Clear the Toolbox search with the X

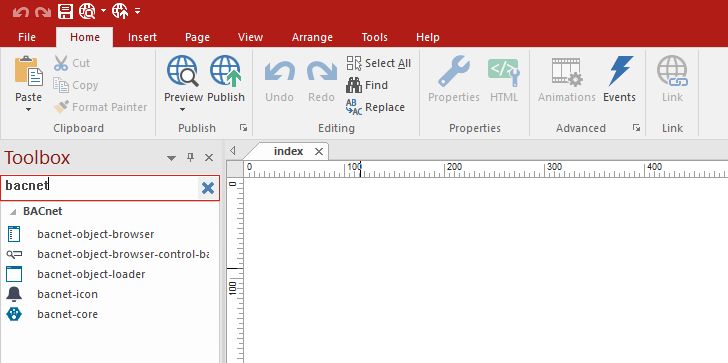tap(208, 188)
